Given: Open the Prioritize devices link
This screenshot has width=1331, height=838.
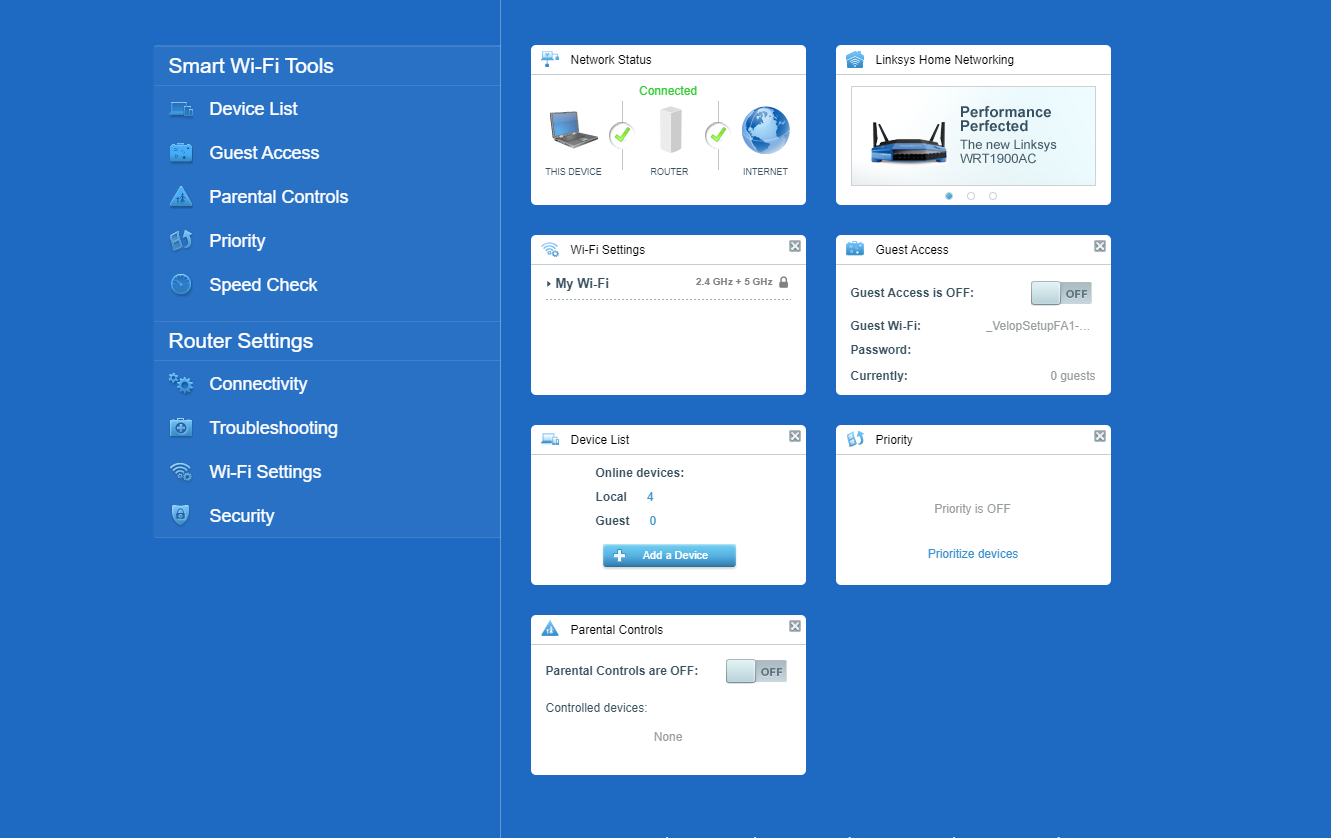Looking at the screenshot, I should 972,553.
